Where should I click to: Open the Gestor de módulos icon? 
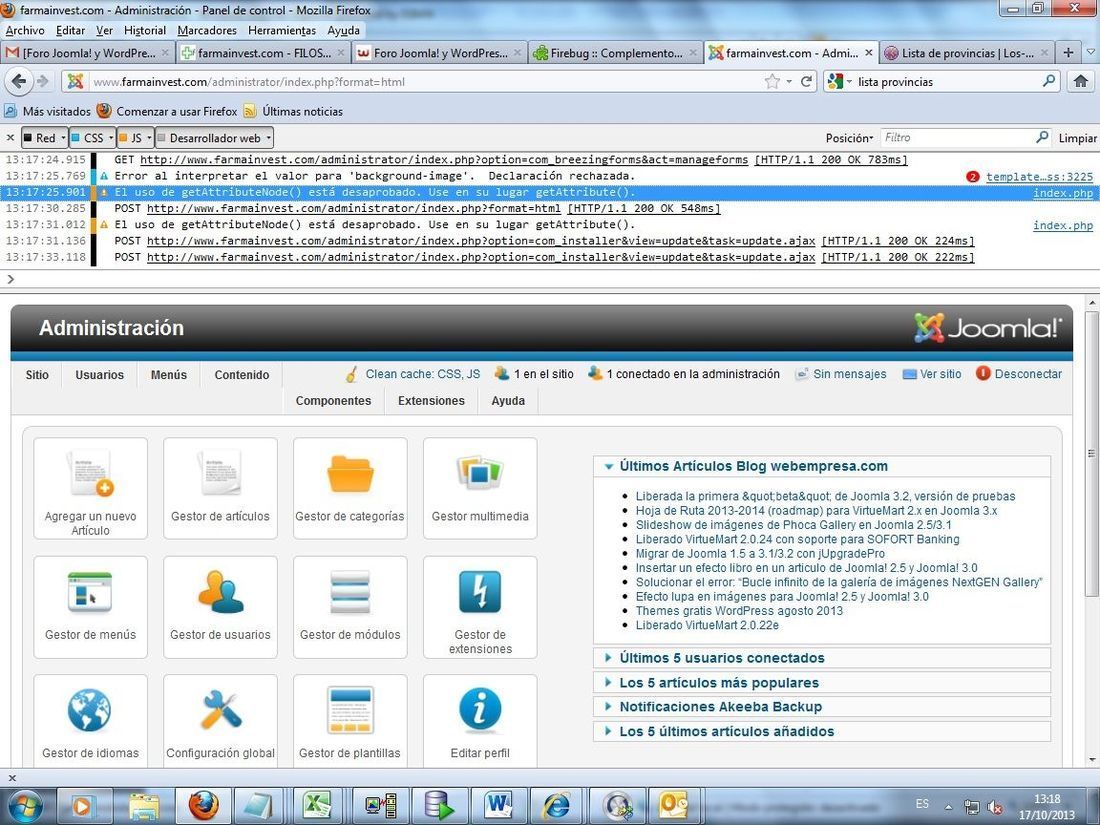coord(350,607)
